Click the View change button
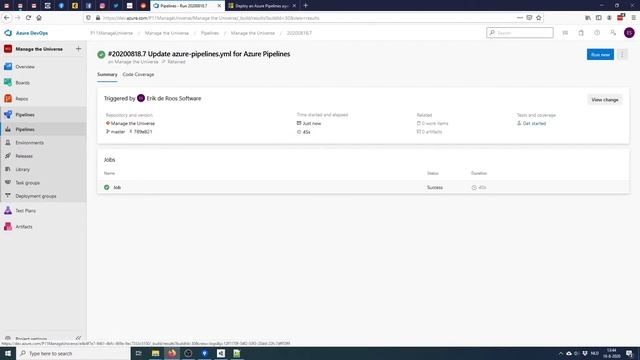 pyautogui.click(x=604, y=100)
